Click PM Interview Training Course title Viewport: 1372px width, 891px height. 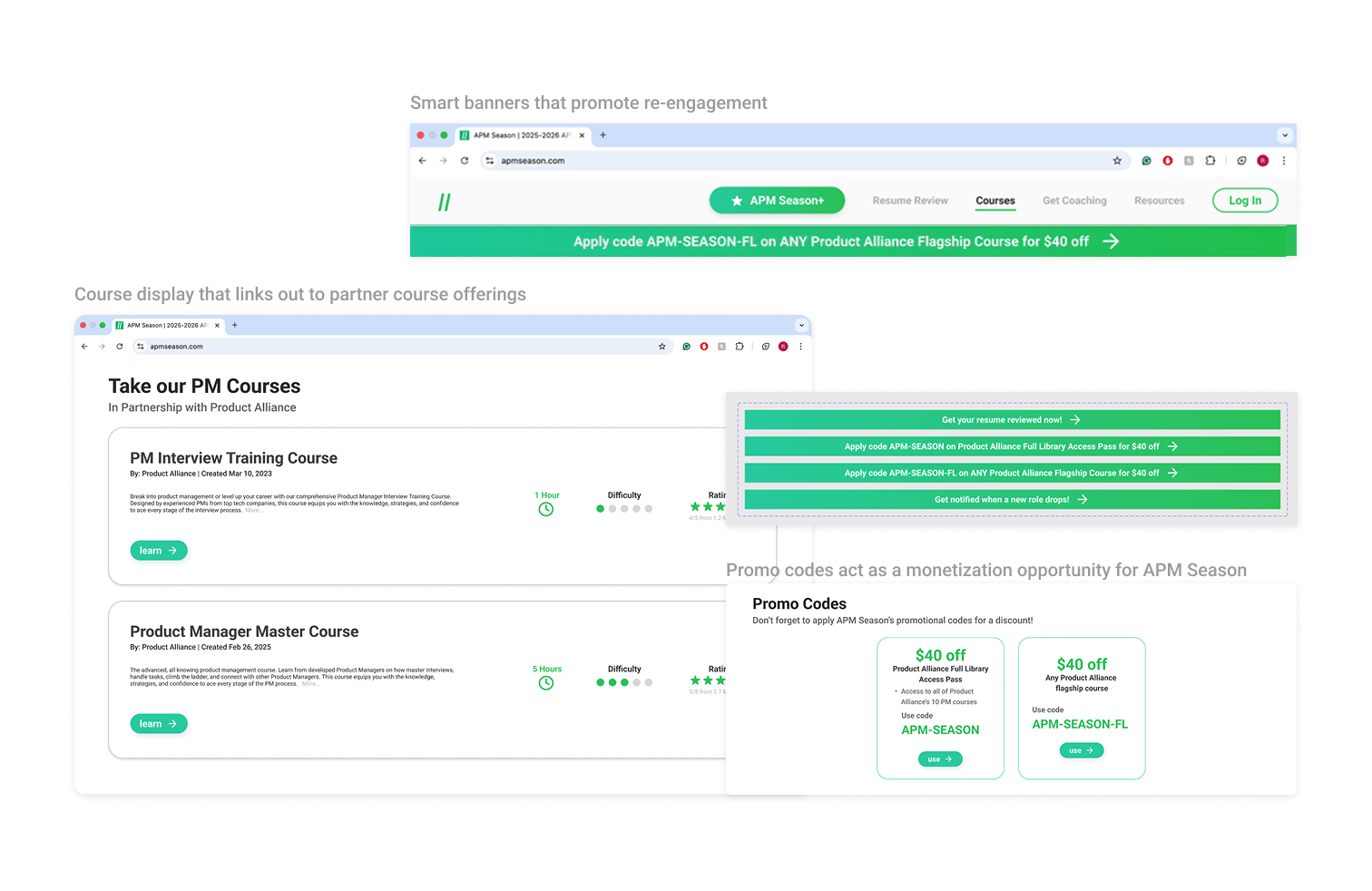pyautogui.click(x=233, y=458)
